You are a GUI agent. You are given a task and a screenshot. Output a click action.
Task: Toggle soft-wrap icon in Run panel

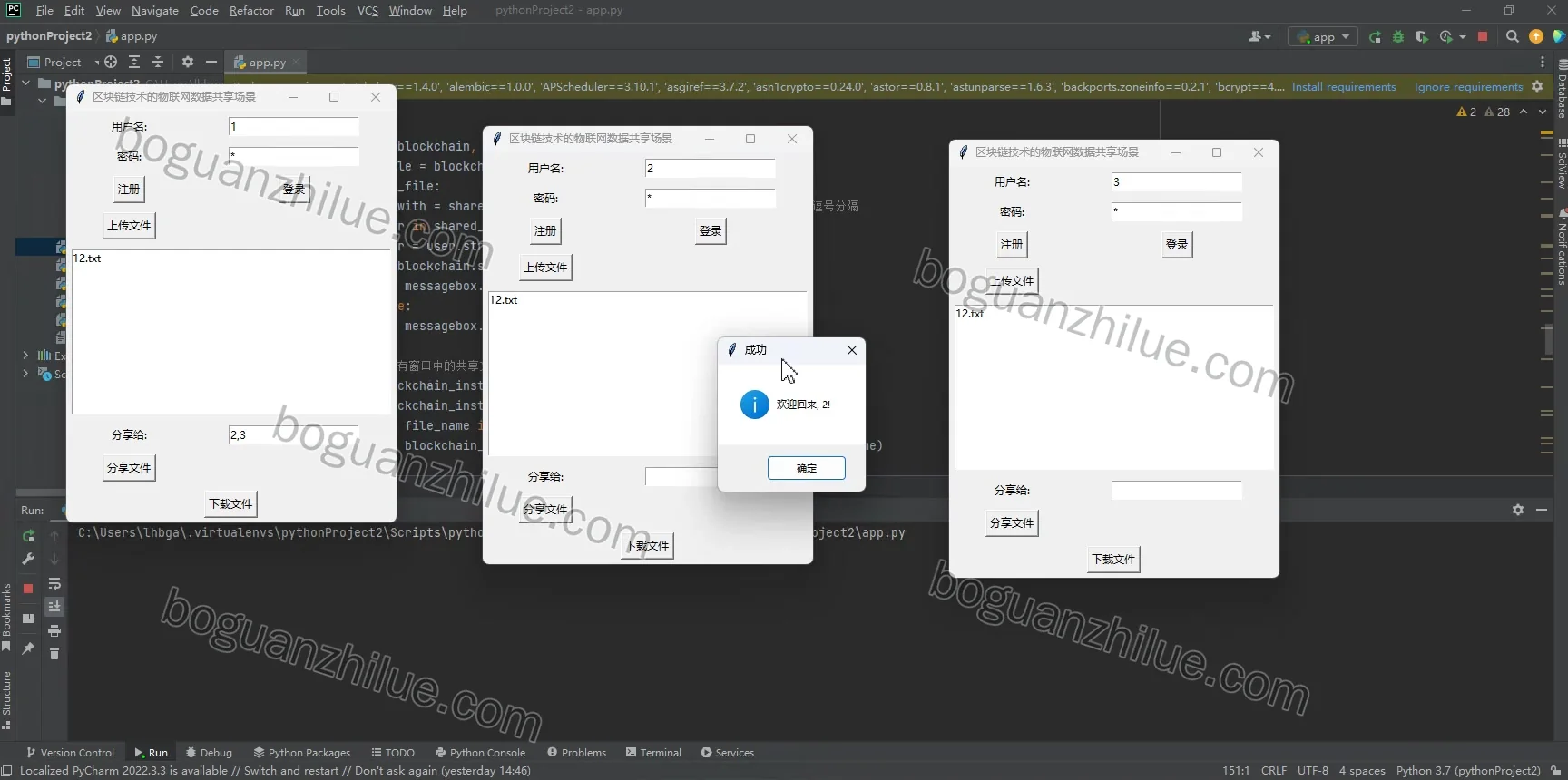[x=54, y=583]
